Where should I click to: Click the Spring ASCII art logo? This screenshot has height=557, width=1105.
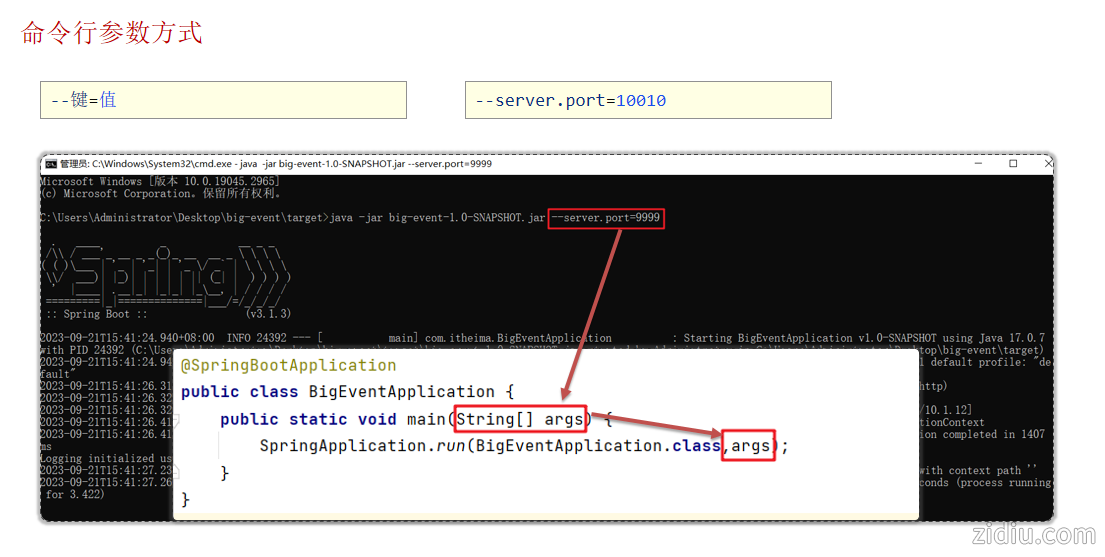165,272
